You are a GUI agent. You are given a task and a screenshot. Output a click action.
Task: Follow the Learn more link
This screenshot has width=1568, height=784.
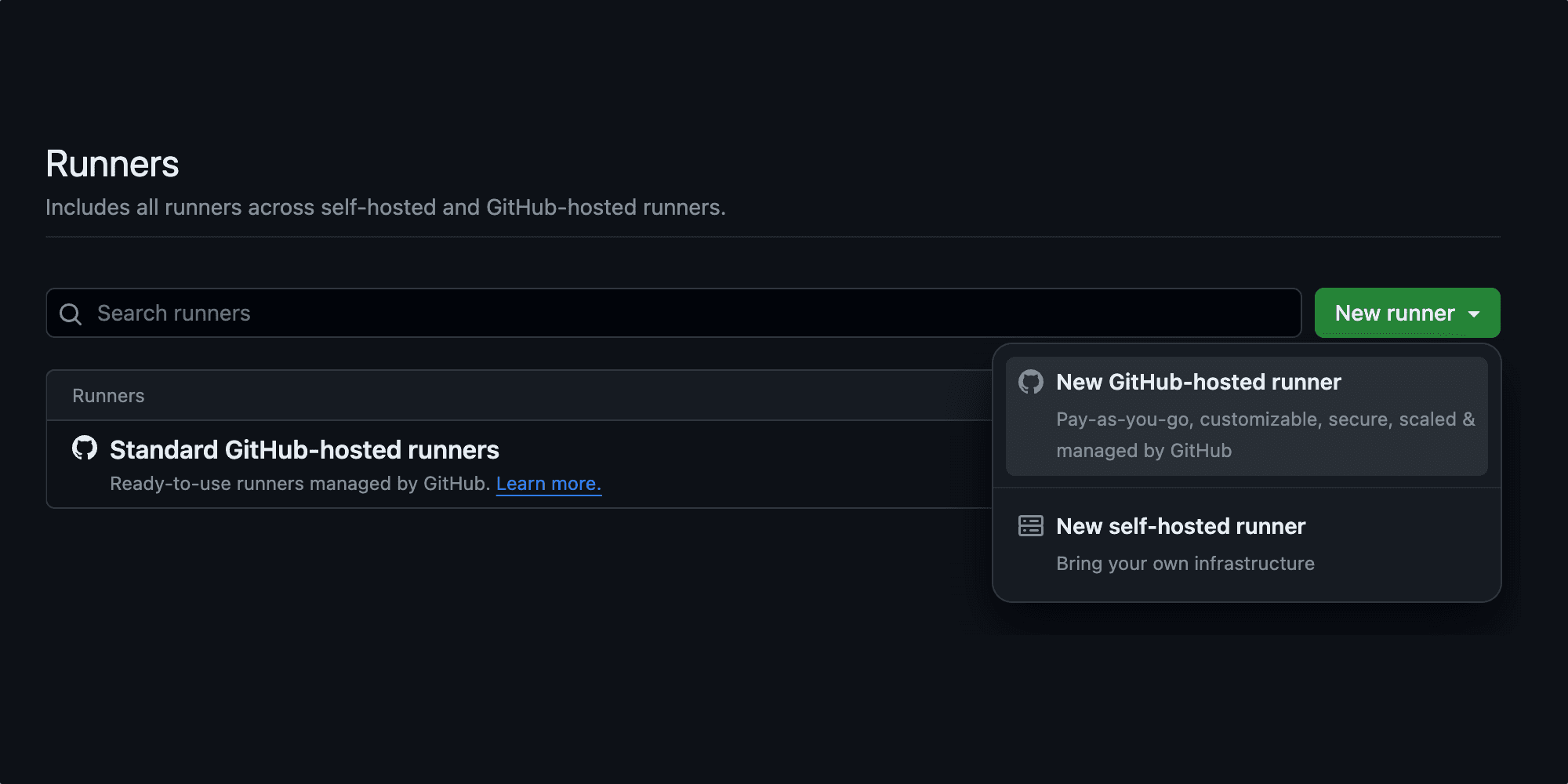(548, 484)
